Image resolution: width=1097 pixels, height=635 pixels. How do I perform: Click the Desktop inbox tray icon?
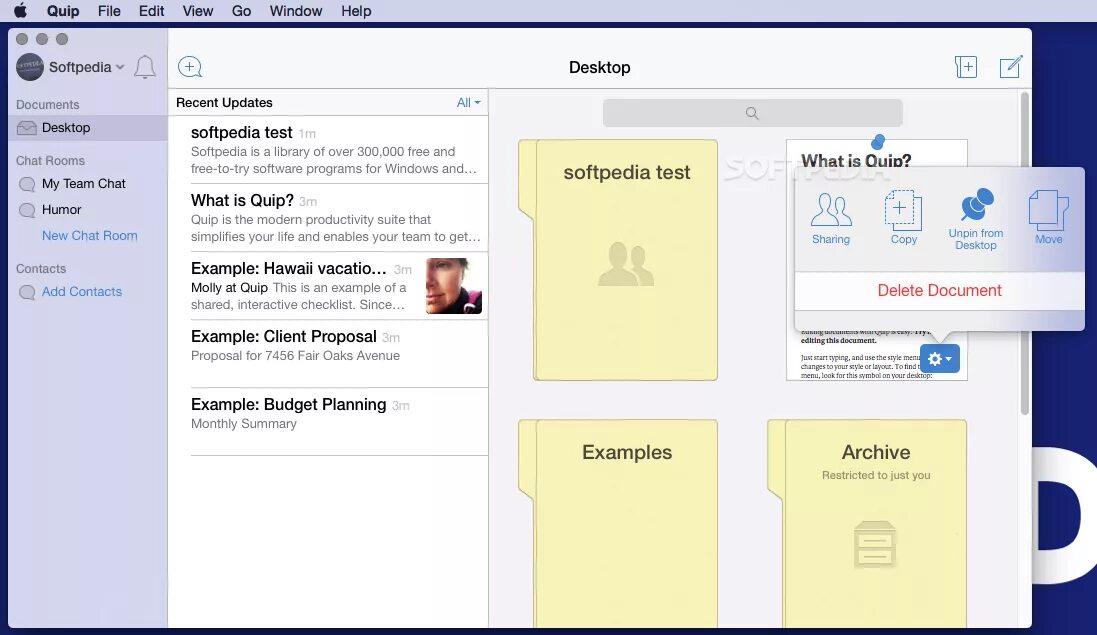27,128
